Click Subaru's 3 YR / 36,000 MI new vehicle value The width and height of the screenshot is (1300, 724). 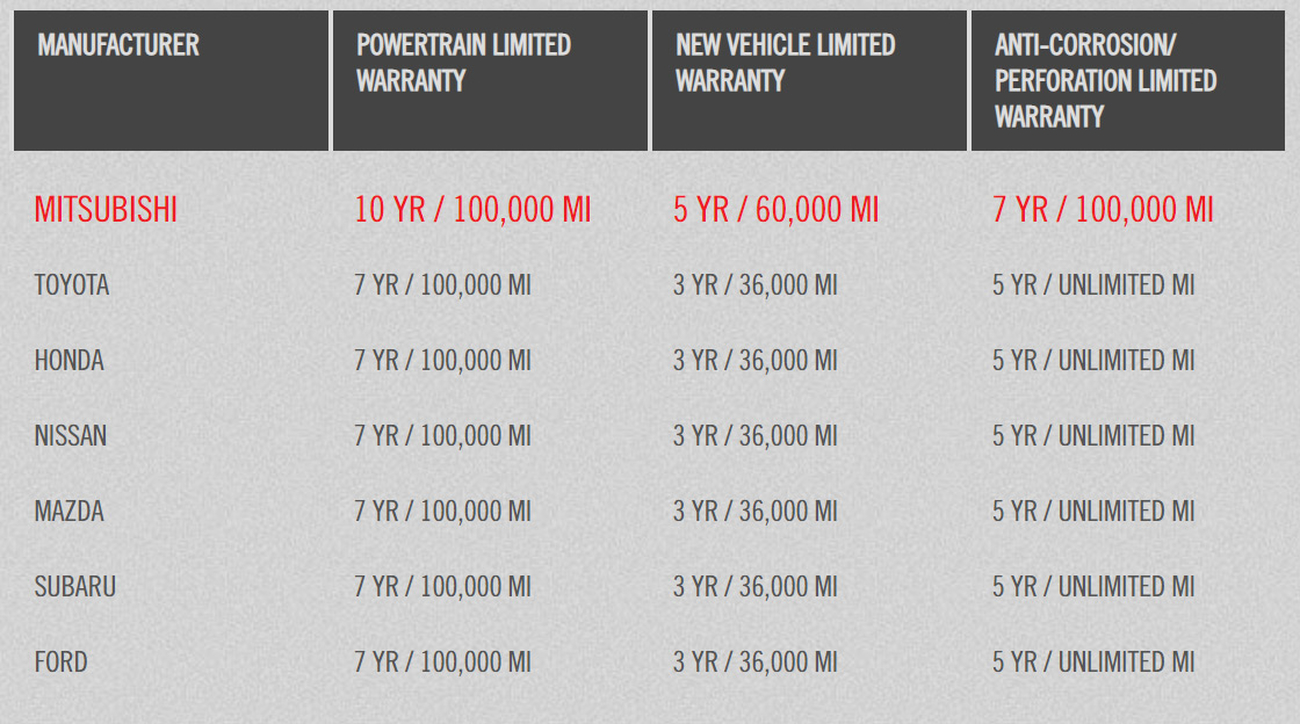point(755,586)
